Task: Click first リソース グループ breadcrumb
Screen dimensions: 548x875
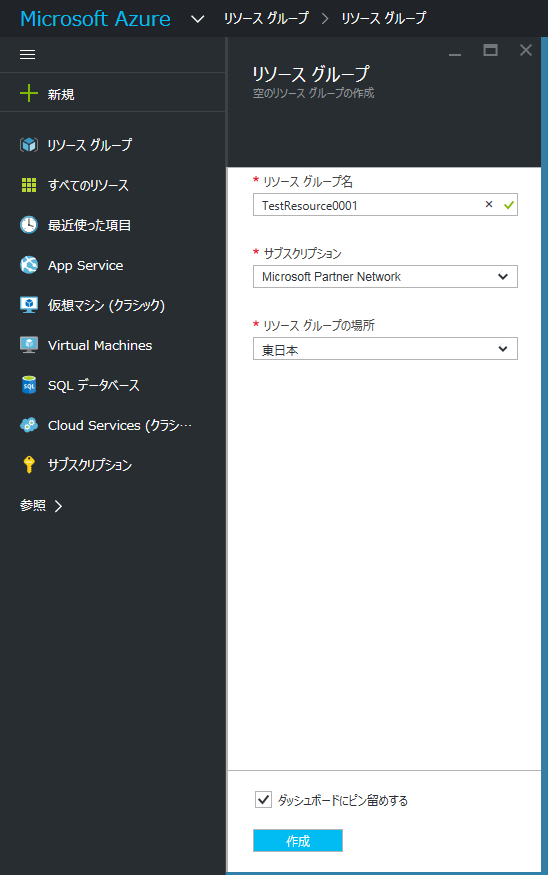Action: [266, 18]
